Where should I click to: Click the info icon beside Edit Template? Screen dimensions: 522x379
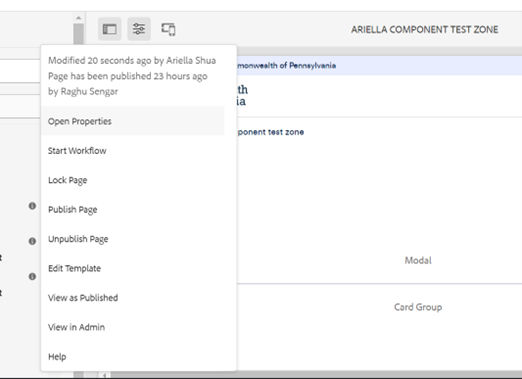(x=32, y=276)
